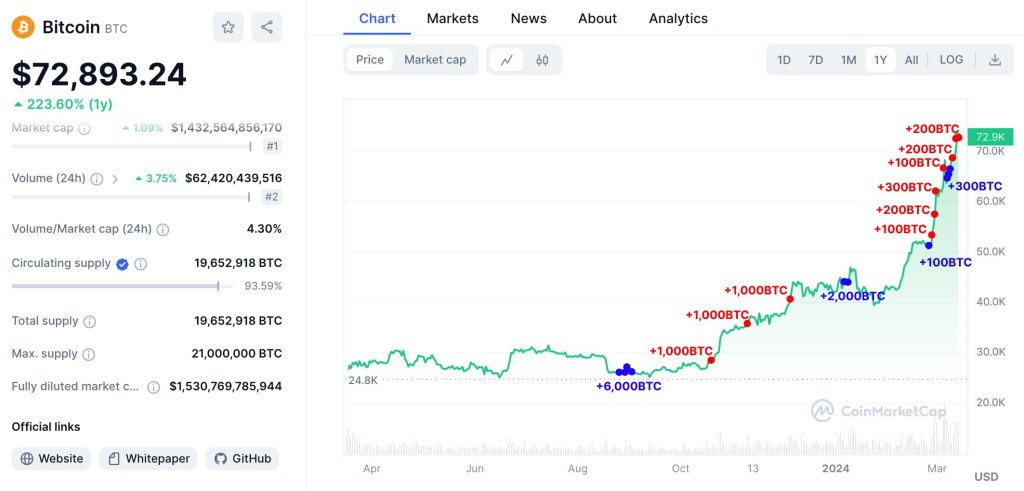The image size is (1024, 491).
Task: Click the Market cap info icon
Action: point(84,129)
